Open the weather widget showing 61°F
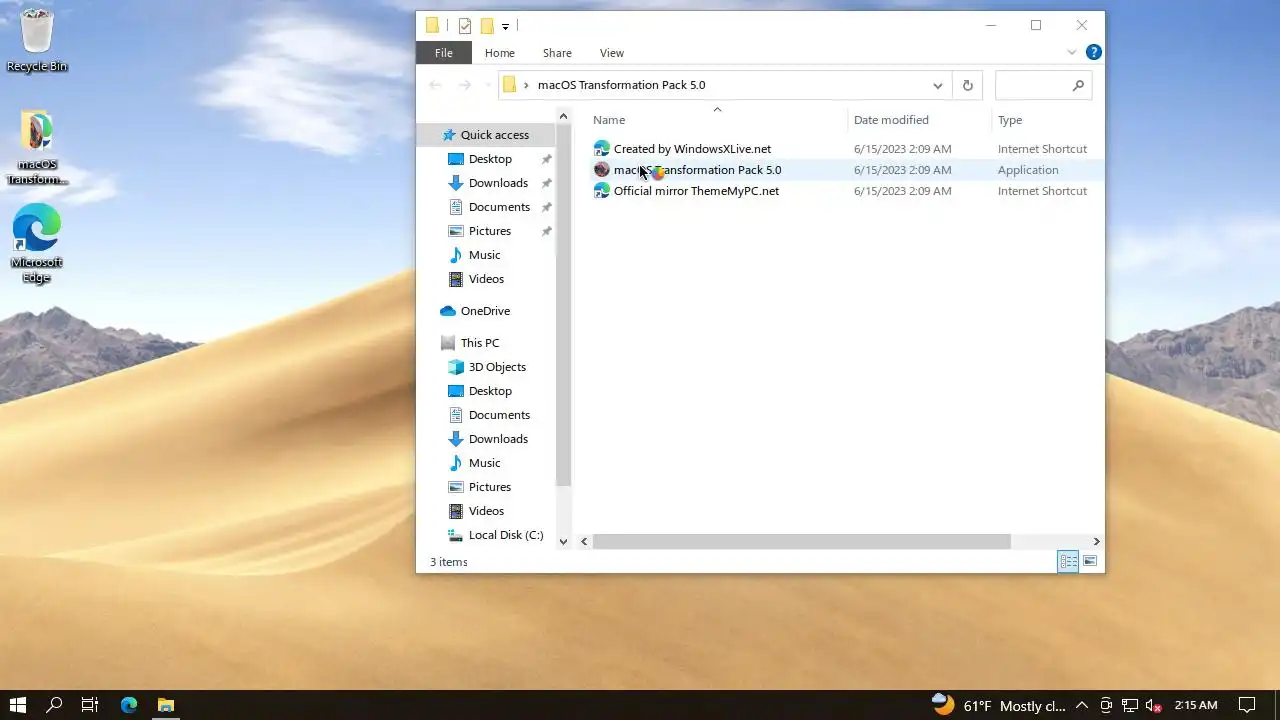This screenshot has width=1280, height=720. (x=997, y=705)
